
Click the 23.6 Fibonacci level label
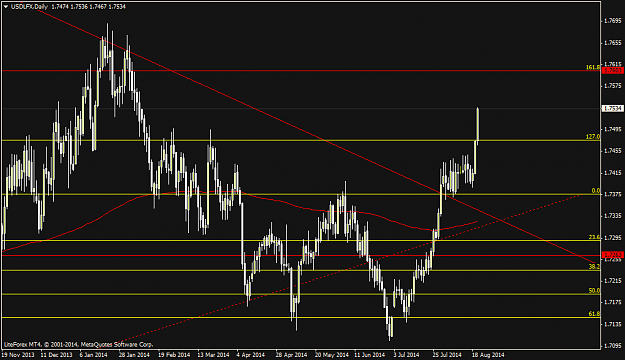click(594, 237)
